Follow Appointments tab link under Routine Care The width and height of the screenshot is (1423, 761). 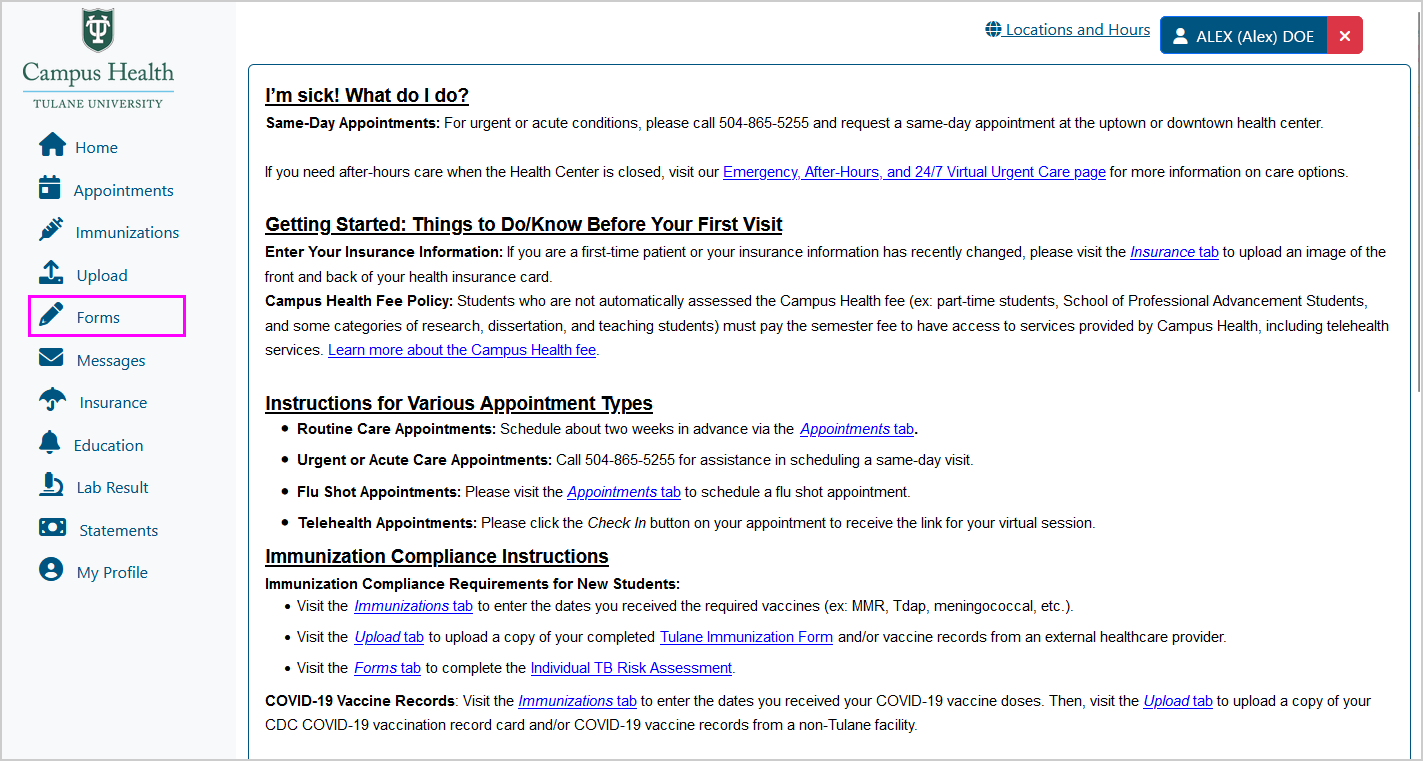[x=857, y=428]
